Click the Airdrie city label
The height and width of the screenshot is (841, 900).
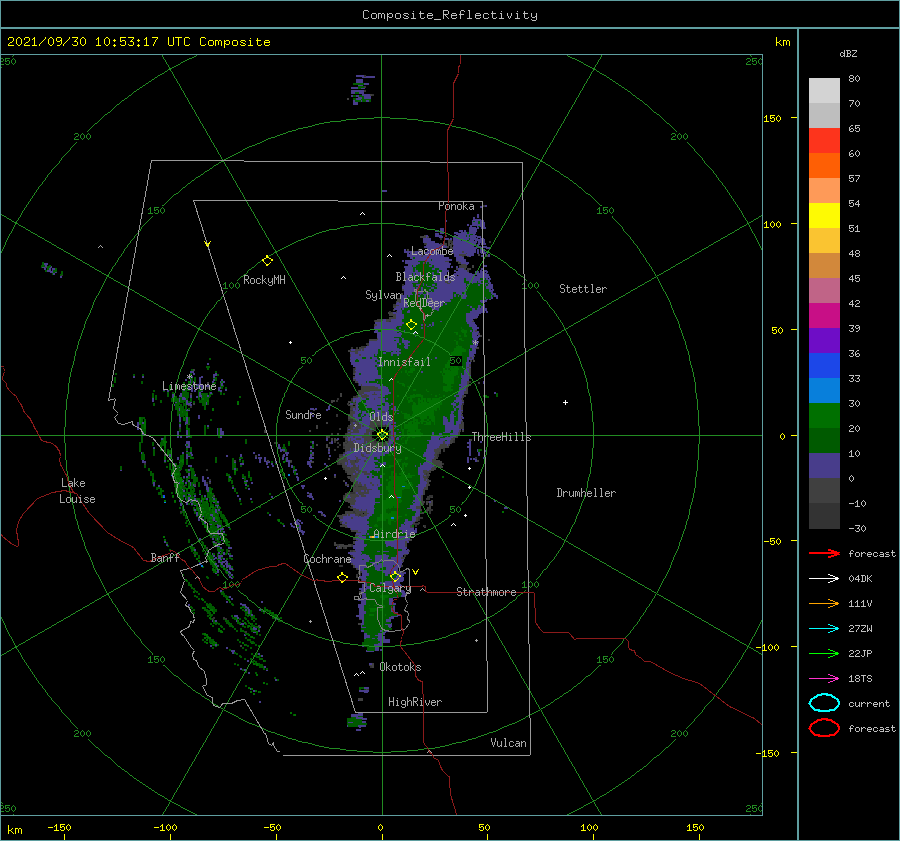(x=394, y=534)
